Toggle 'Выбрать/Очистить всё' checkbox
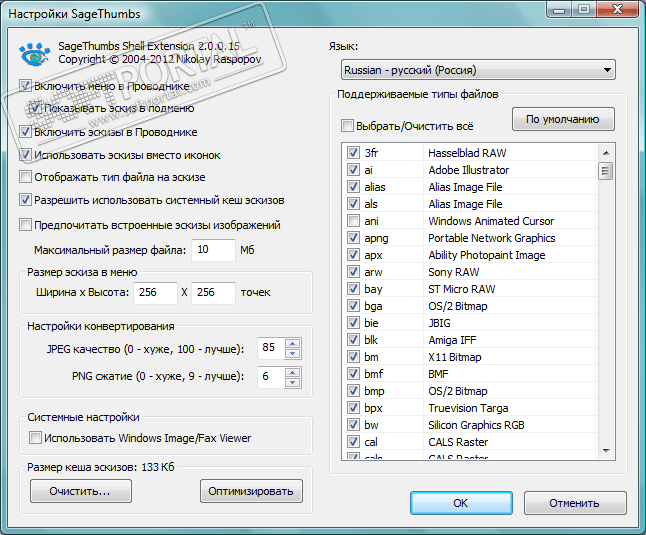The image size is (646, 535). (347, 126)
